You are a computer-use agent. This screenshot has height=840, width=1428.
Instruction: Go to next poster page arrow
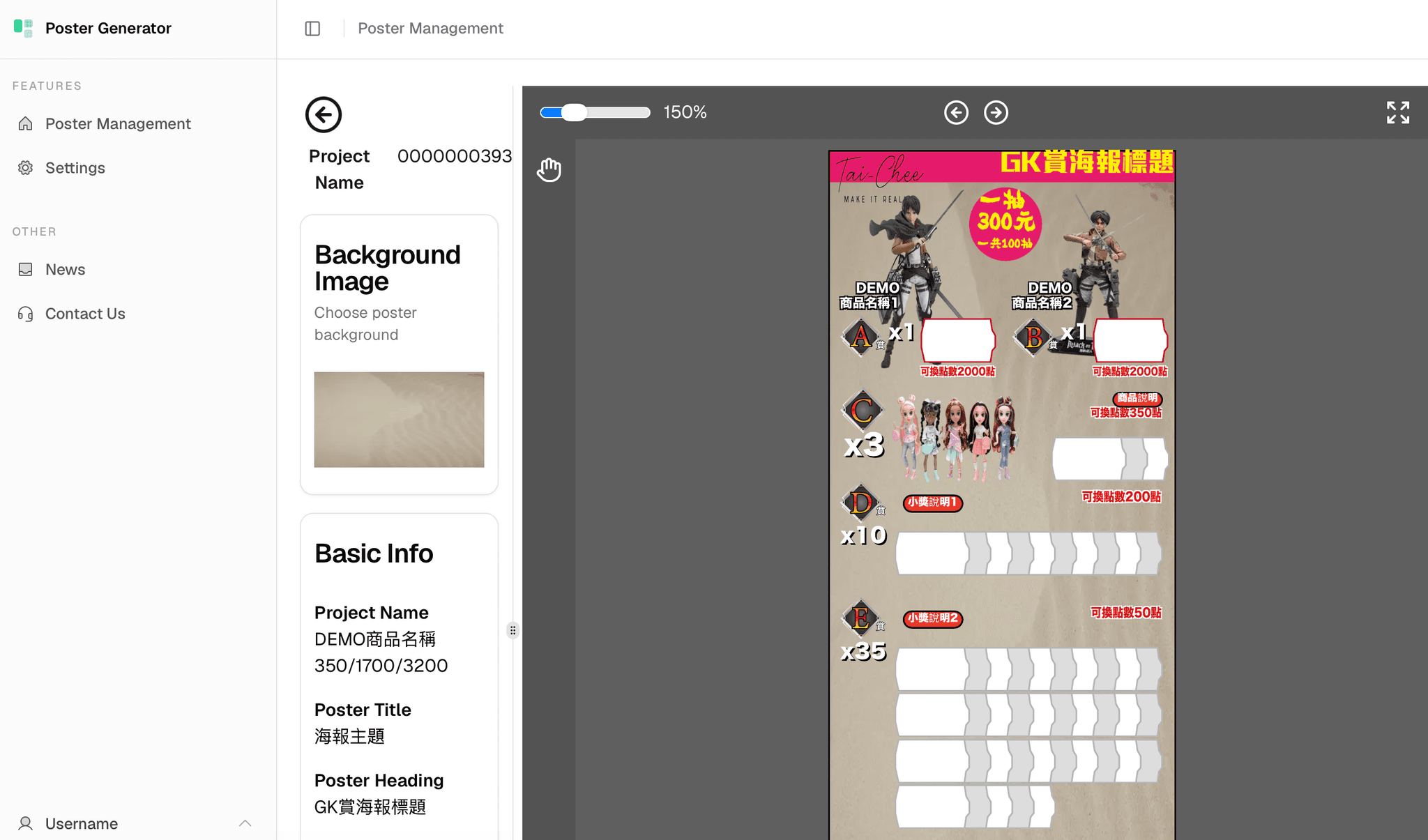click(x=996, y=112)
